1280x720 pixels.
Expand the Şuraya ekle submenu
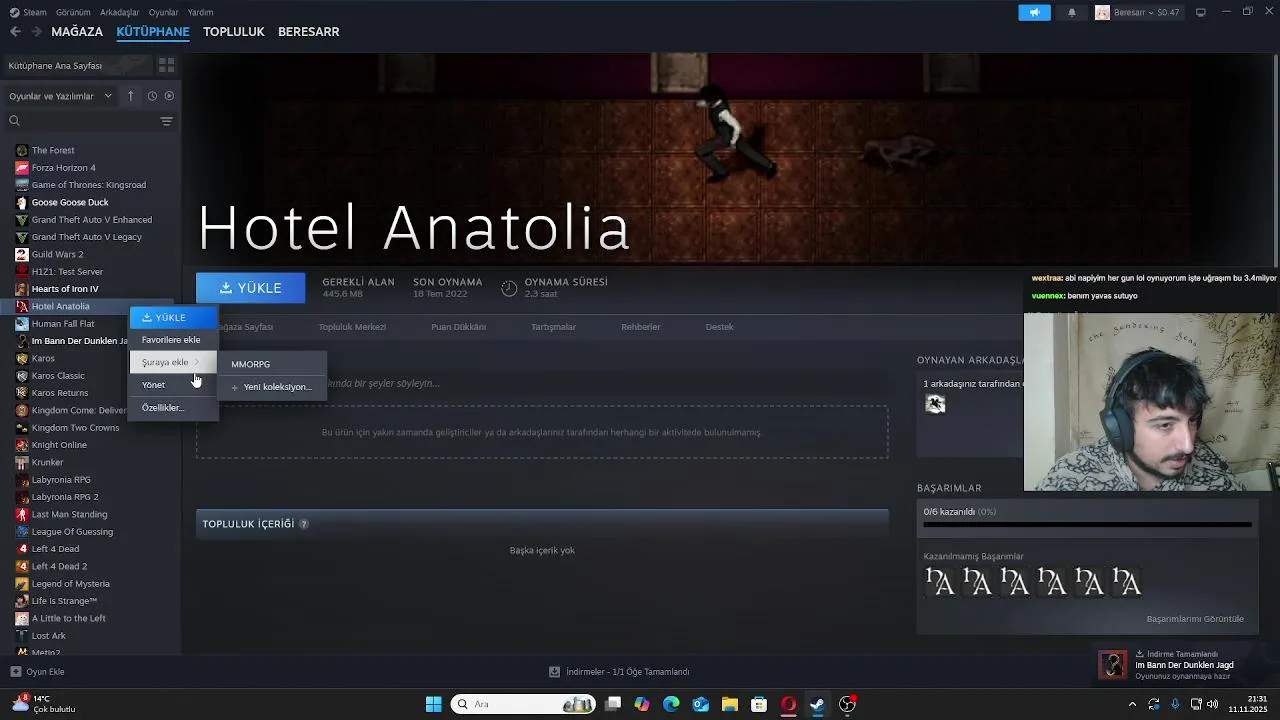tap(173, 362)
